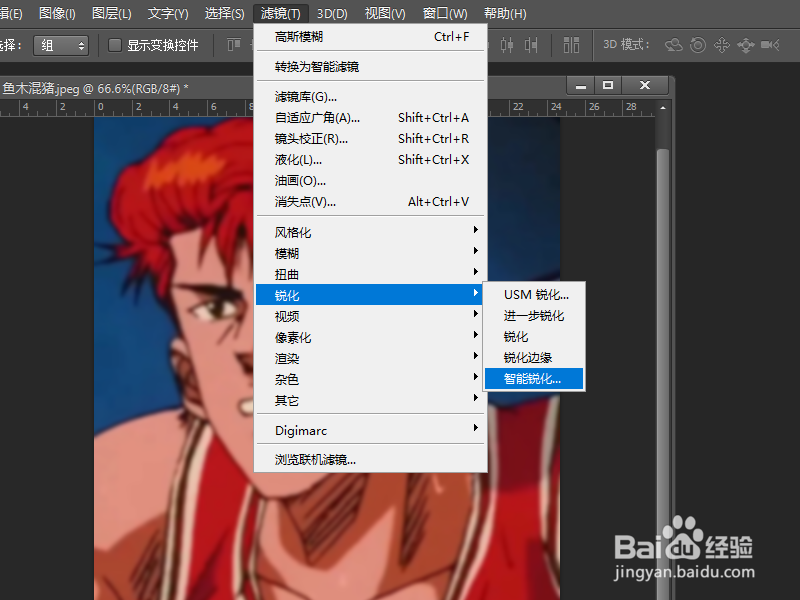Viewport: 800px width, 600px height.
Task: Open 消失点(V)... filter
Action: pos(371,202)
